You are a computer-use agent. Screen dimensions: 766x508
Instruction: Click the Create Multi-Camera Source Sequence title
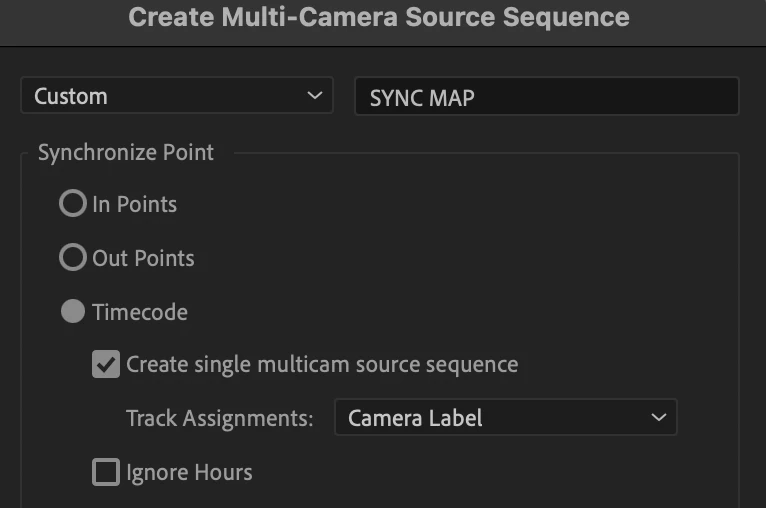(379, 17)
